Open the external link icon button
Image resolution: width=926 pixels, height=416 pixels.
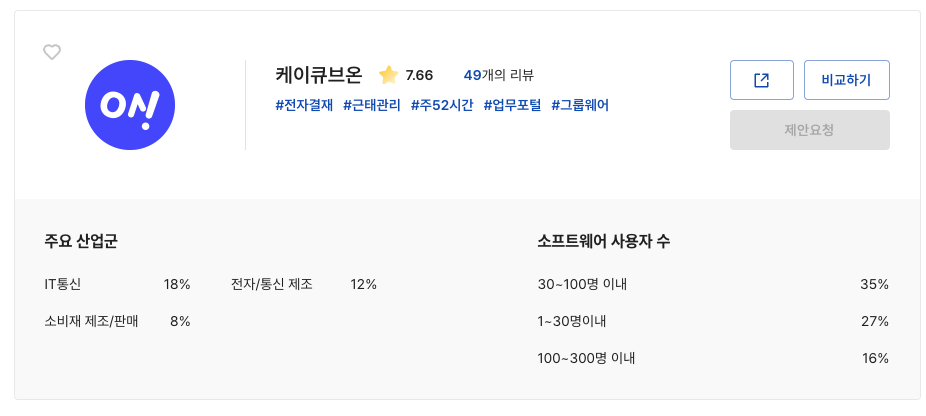[x=761, y=80]
